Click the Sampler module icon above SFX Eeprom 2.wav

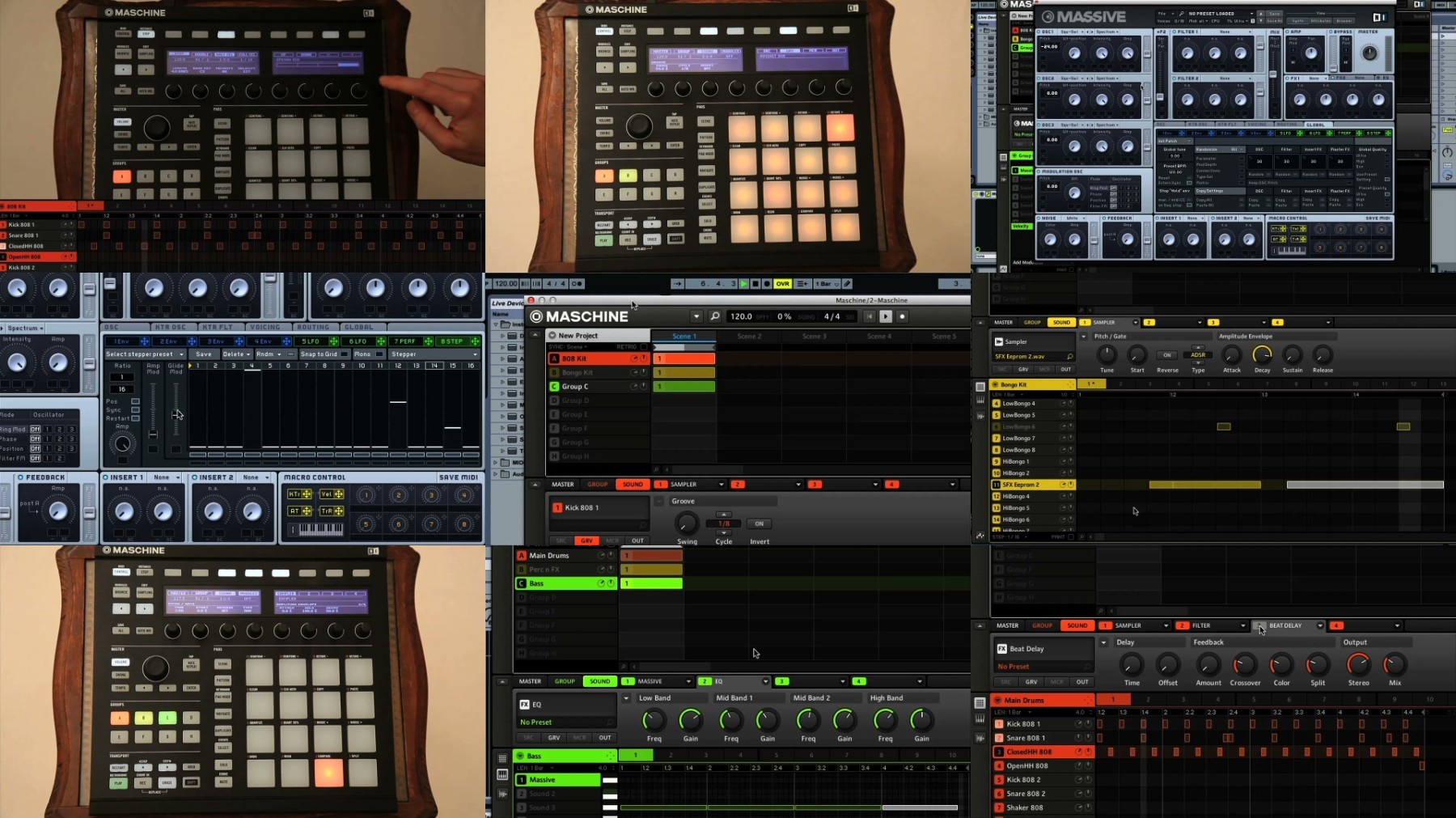999,341
